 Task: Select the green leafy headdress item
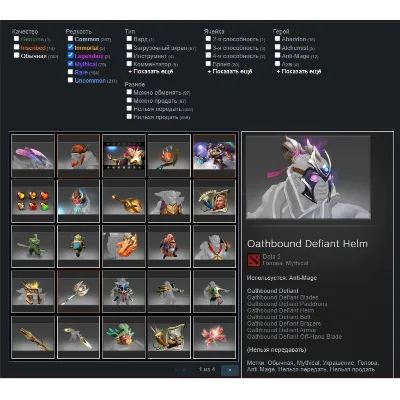(x=124, y=337)
